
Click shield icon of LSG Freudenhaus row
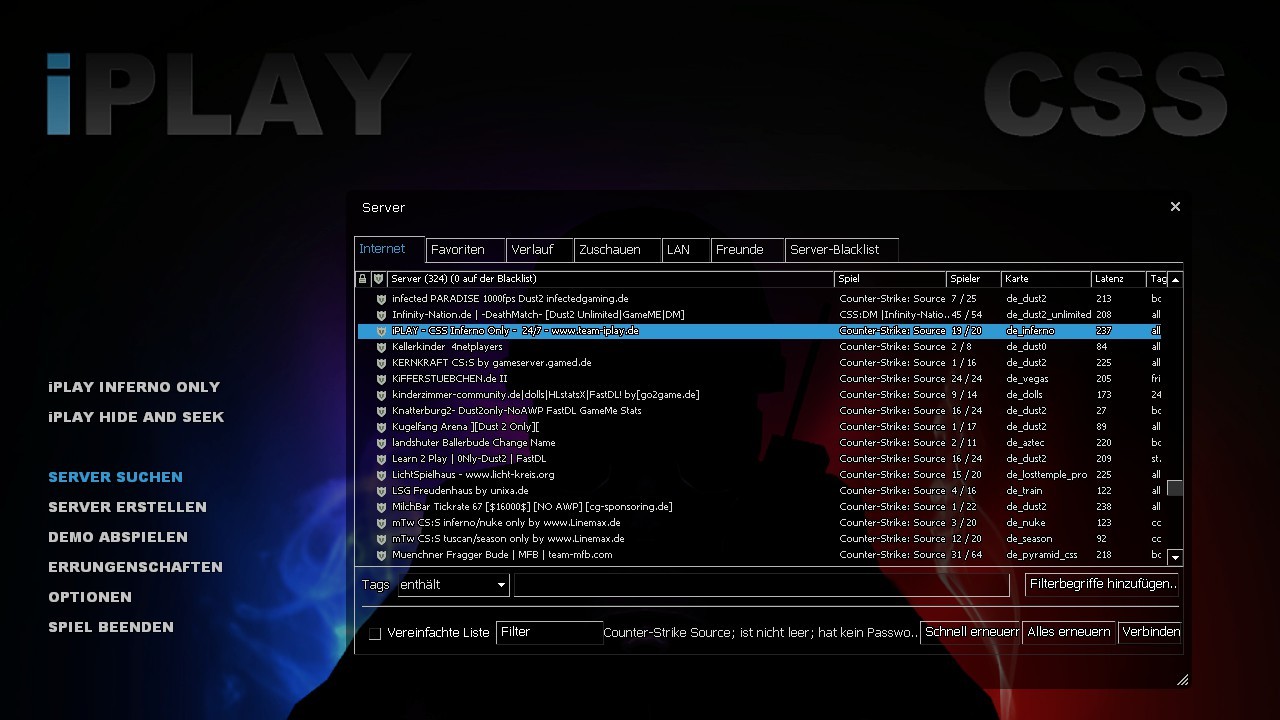[381, 491]
